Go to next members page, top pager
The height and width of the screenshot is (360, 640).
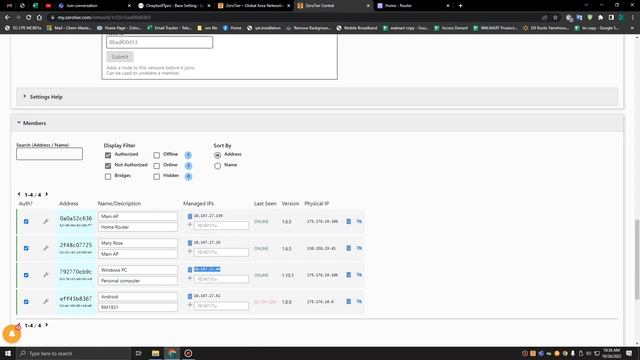47,194
